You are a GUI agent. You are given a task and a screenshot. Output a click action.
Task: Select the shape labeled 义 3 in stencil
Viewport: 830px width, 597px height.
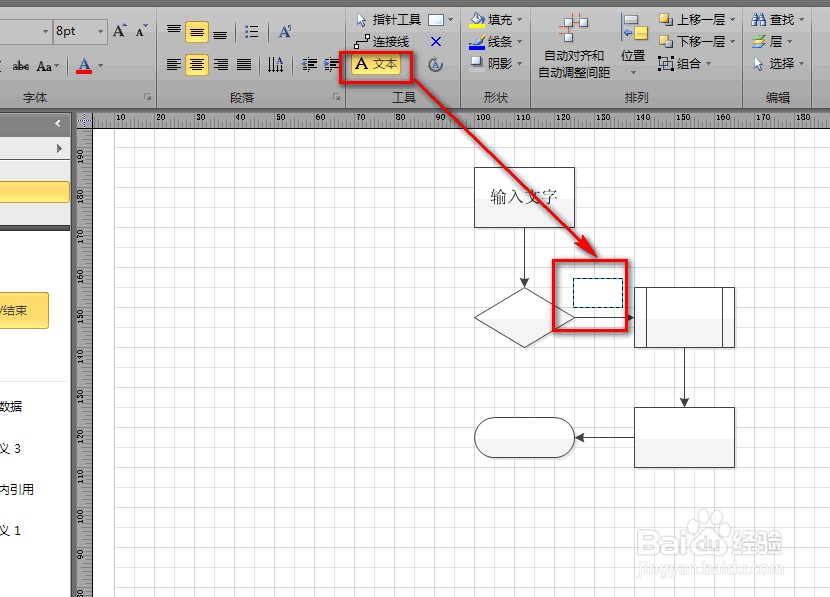[11, 449]
